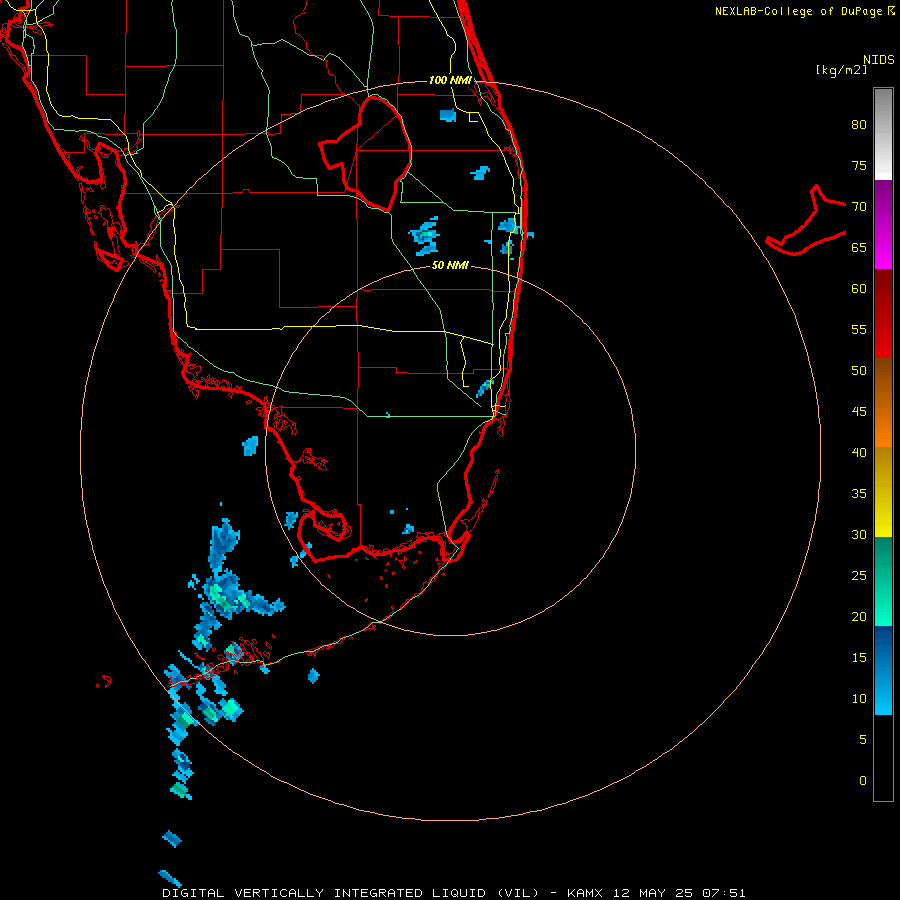Click the NIDS label above the legend

click(878, 60)
